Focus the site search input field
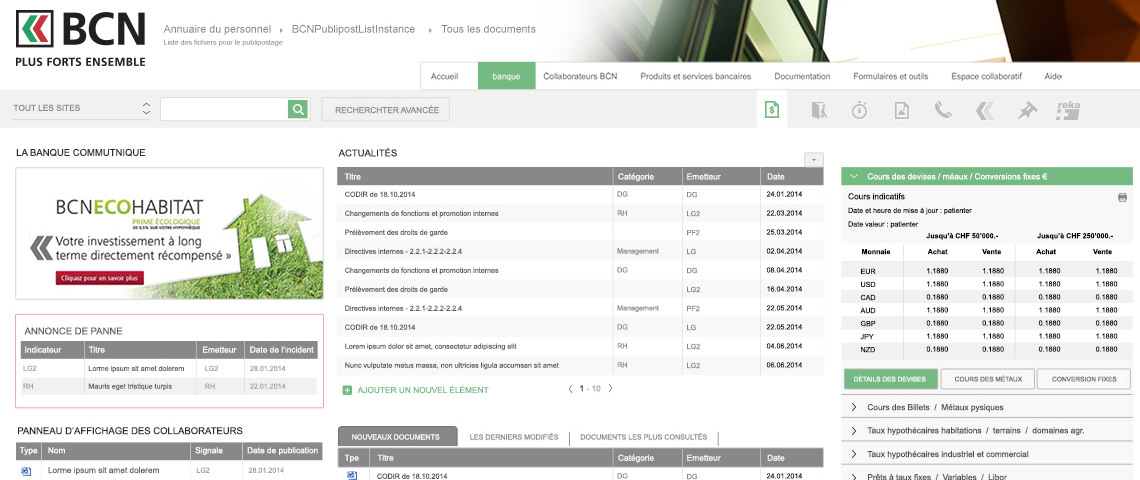 tap(224, 109)
